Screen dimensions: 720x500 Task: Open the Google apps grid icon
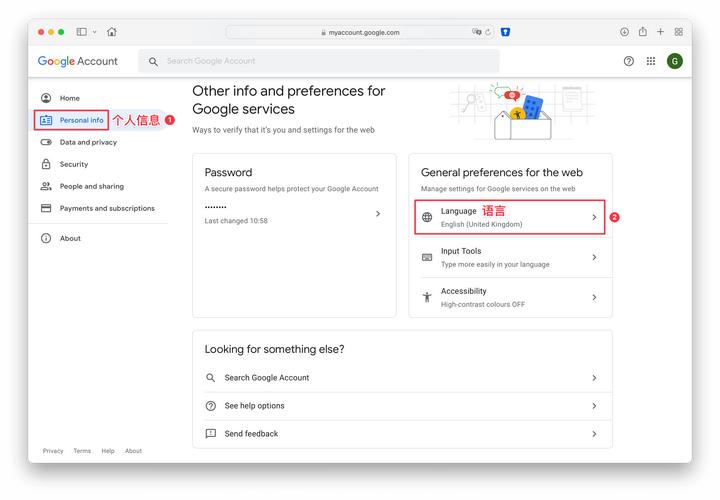click(x=651, y=61)
